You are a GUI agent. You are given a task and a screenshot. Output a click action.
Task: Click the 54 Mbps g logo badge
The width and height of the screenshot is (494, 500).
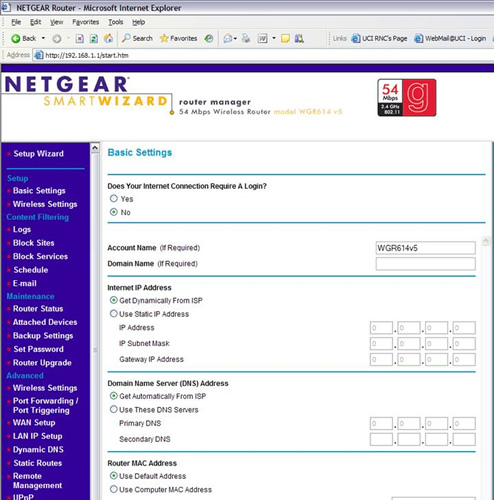407,98
